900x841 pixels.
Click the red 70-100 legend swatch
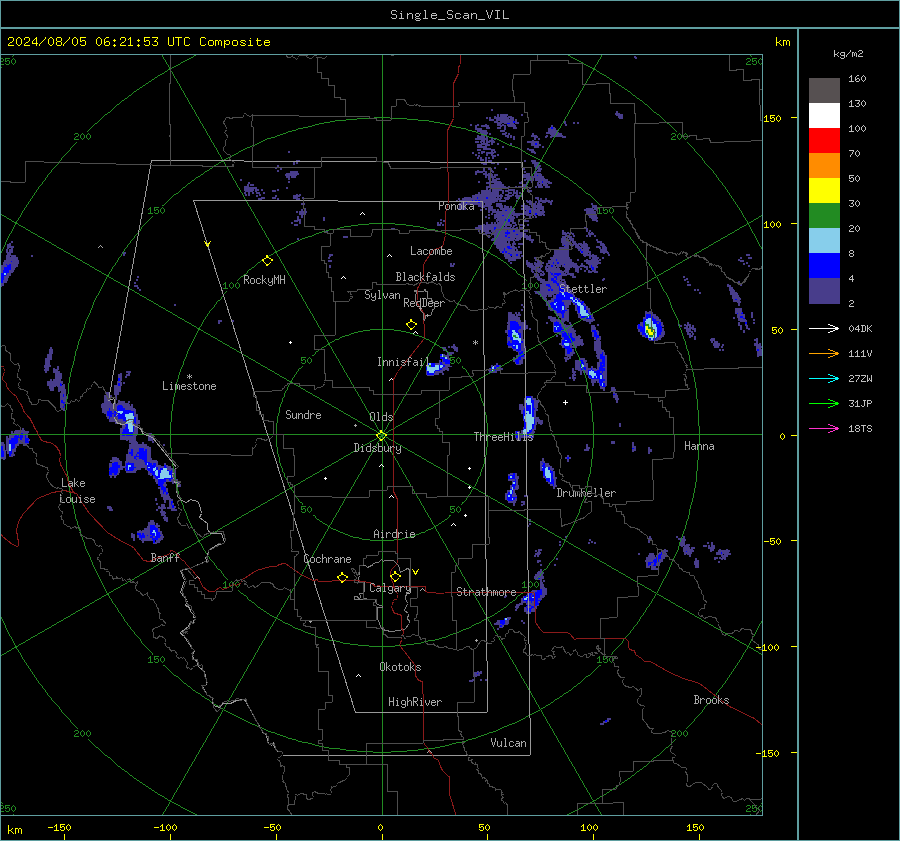[824, 141]
